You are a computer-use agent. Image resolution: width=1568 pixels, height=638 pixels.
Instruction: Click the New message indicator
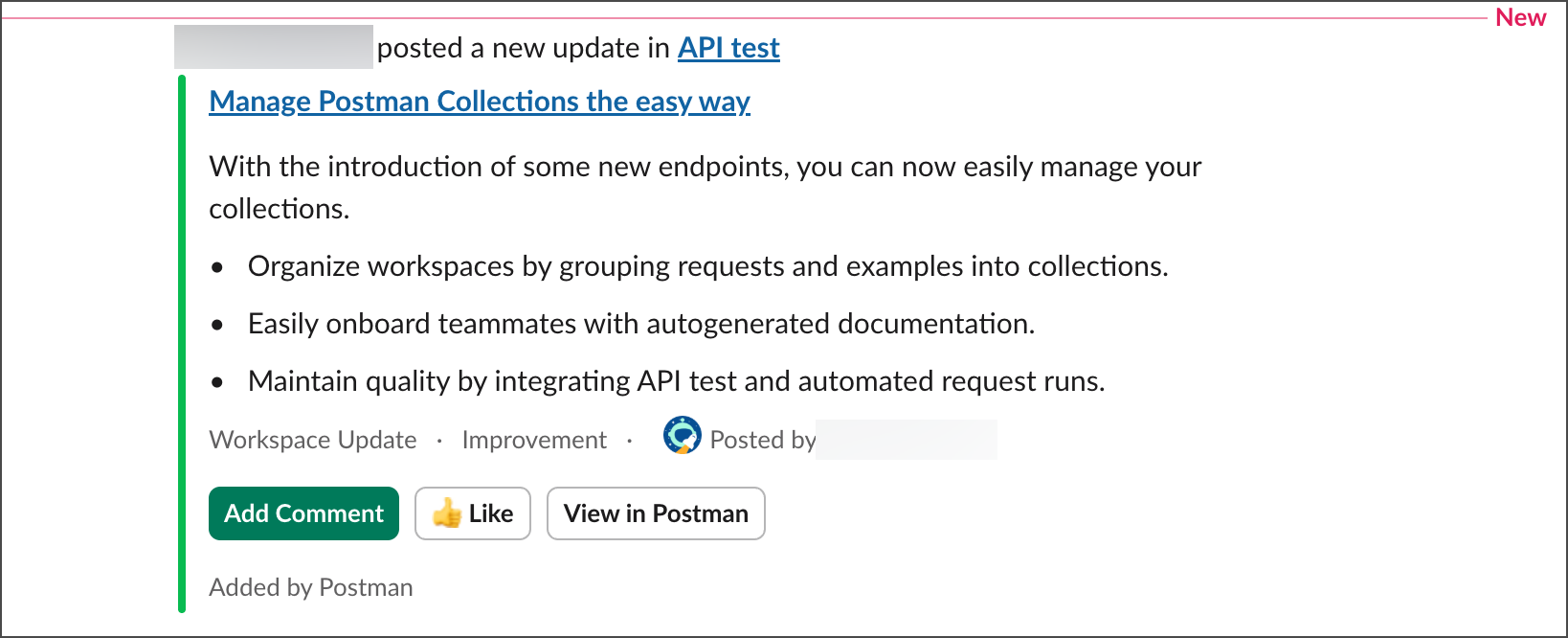[x=1521, y=17]
